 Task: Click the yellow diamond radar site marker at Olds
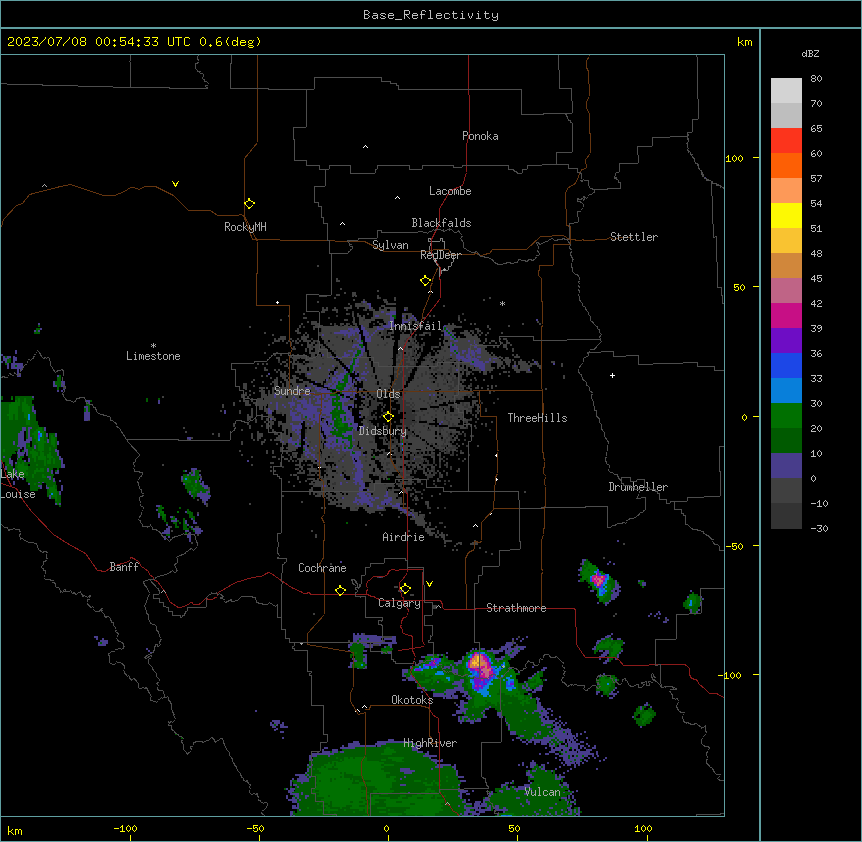(x=388, y=416)
